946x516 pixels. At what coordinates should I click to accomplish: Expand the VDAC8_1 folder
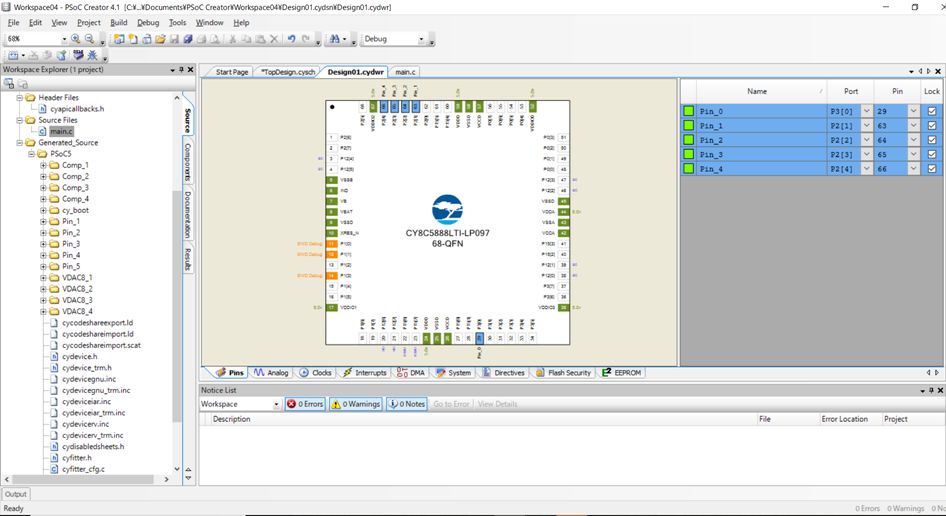43,278
